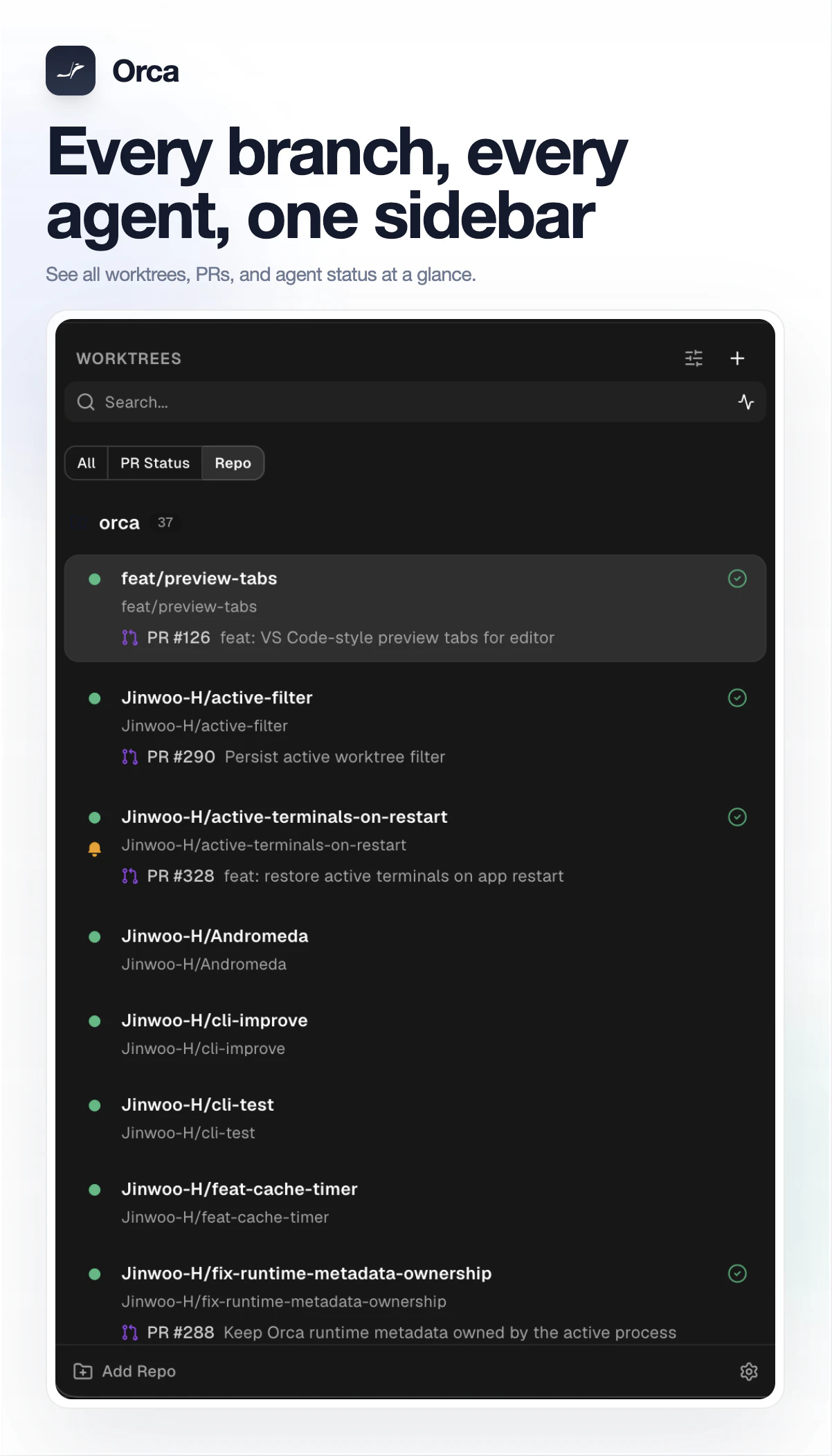Click 'Keep Orca runtime metadata owned' PR title
This screenshot has width=832, height=1456.
pos(450,1332)
